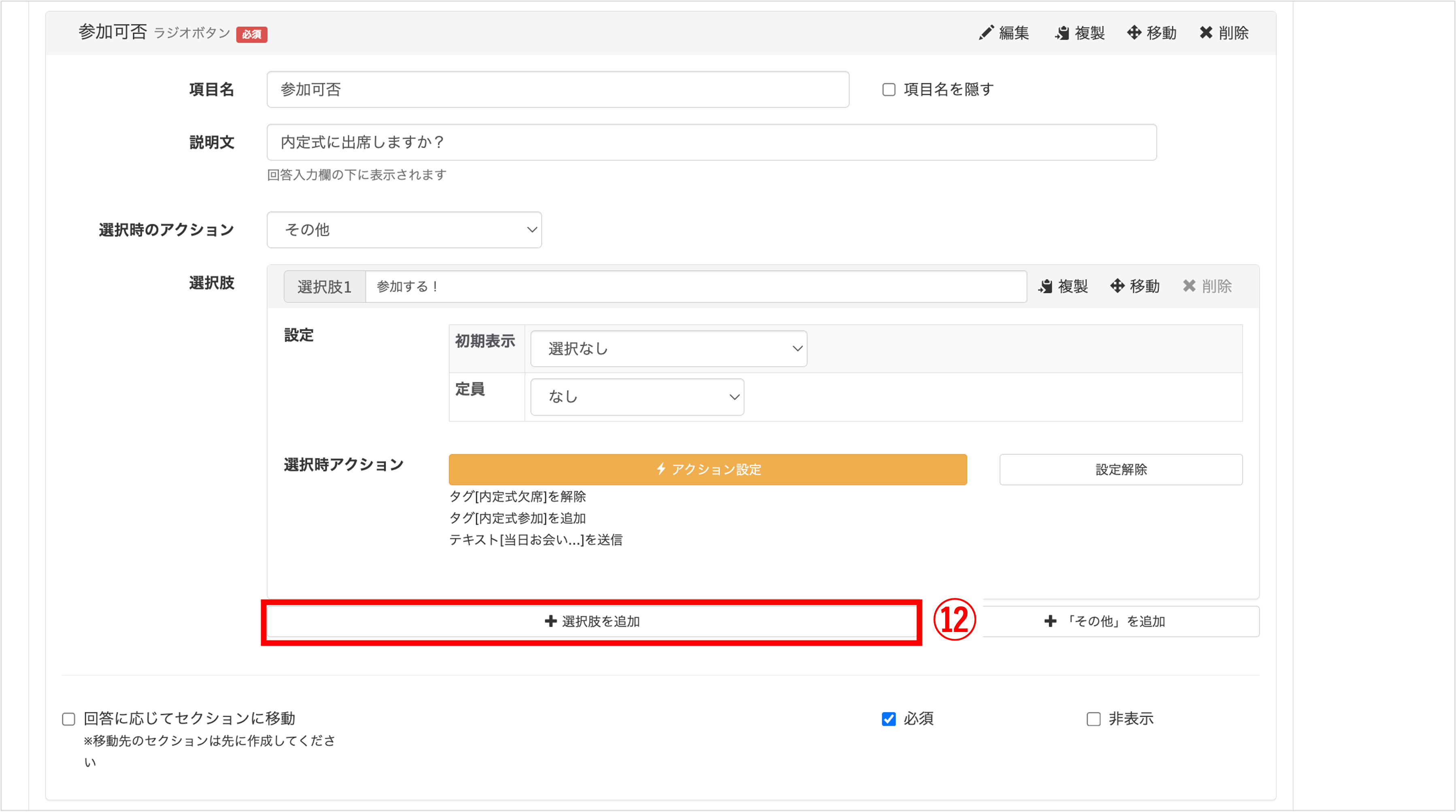Click the header 削除 X icon
The image size is (1456, 812).
tap(1205, 33)
